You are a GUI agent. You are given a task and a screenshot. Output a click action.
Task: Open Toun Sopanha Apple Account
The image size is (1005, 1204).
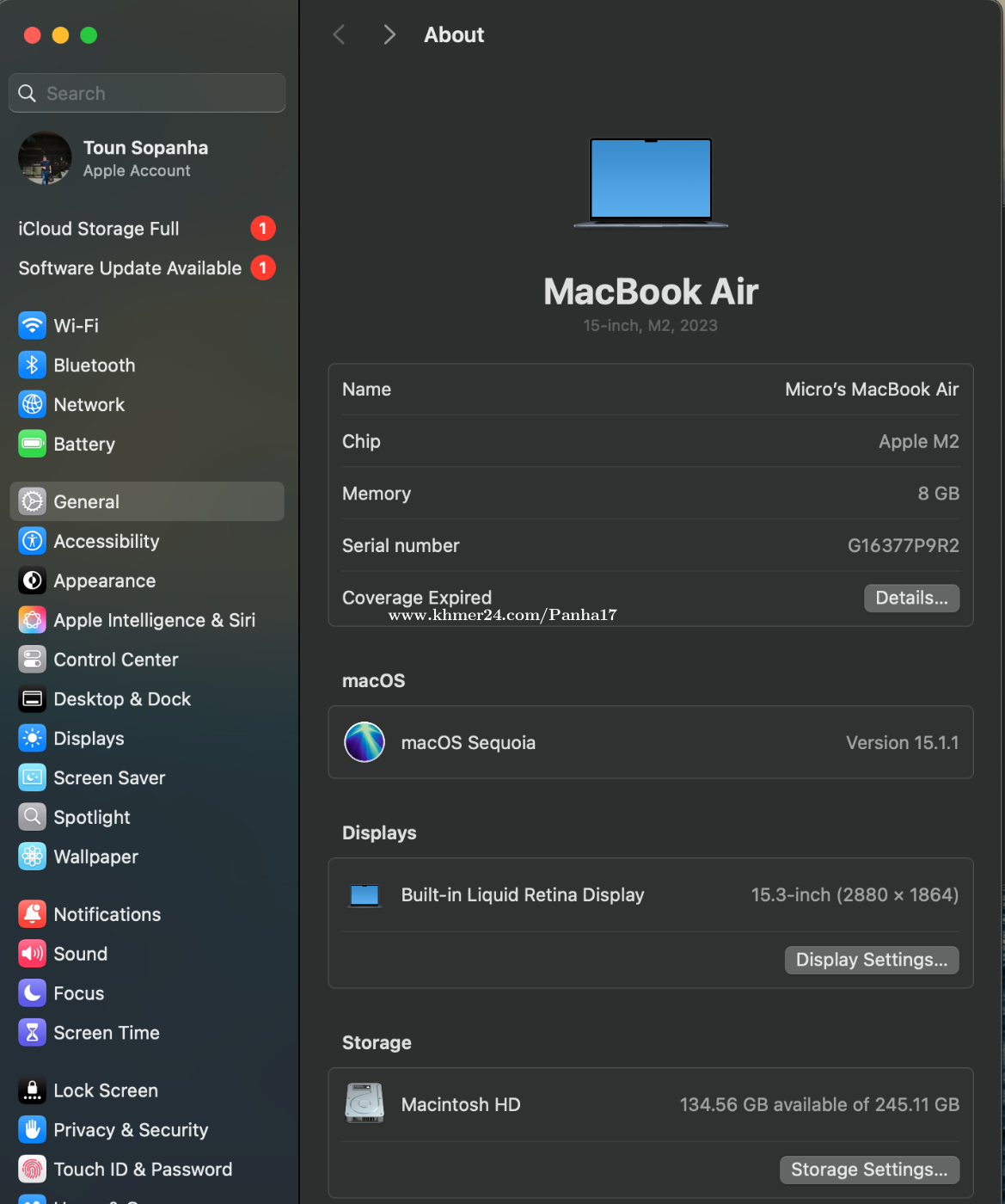147,158
